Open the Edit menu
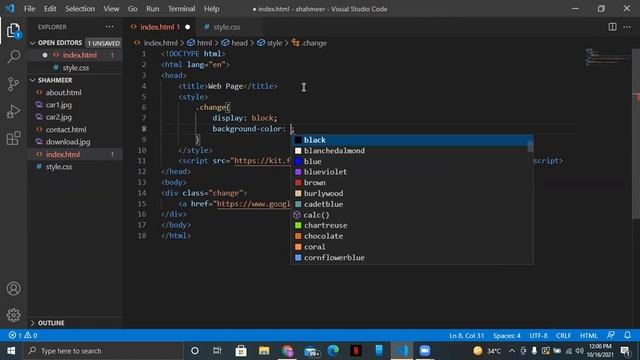640x360 pixels. 50,9
